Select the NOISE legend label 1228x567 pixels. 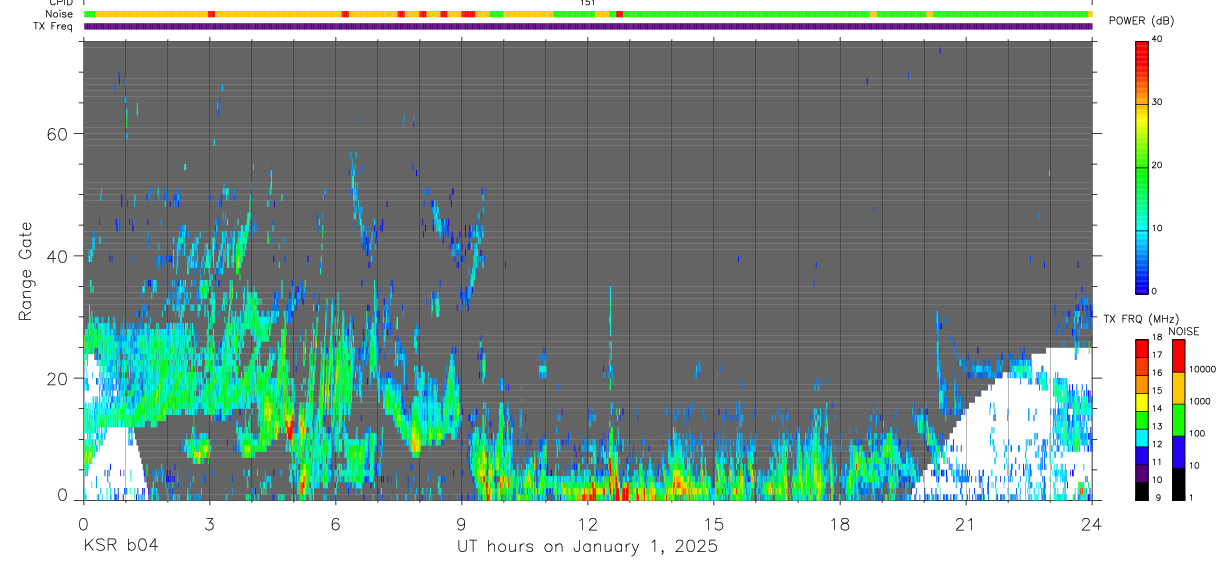click(x=1184, y=331)
